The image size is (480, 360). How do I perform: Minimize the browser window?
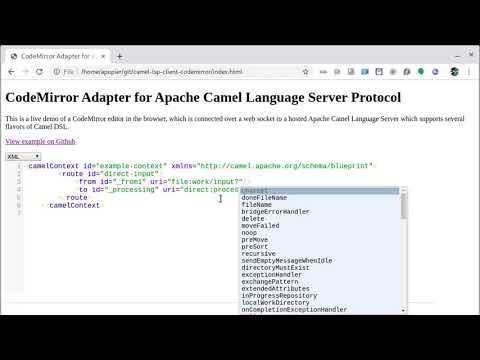point(458,55)
